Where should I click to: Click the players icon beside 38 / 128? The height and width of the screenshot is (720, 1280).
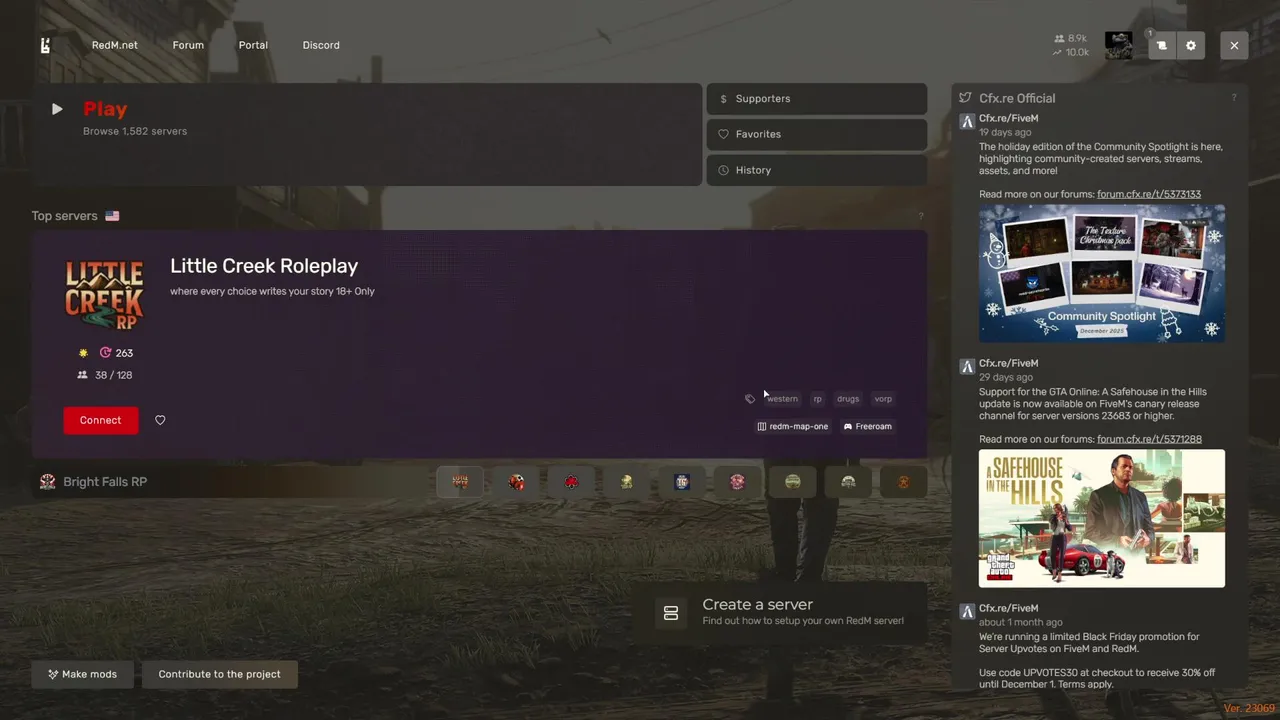(x=83, y=375)
